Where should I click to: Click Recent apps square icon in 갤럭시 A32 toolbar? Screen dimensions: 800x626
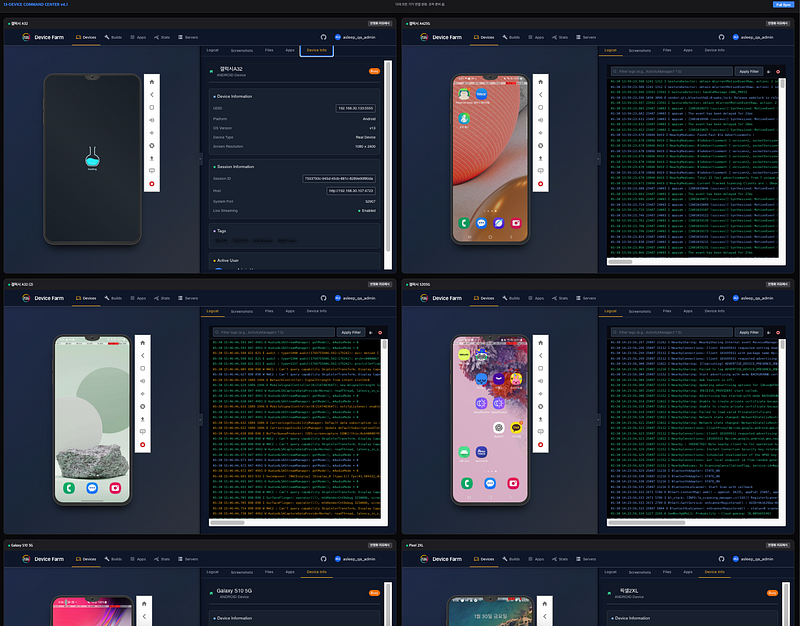pos(152,107)
